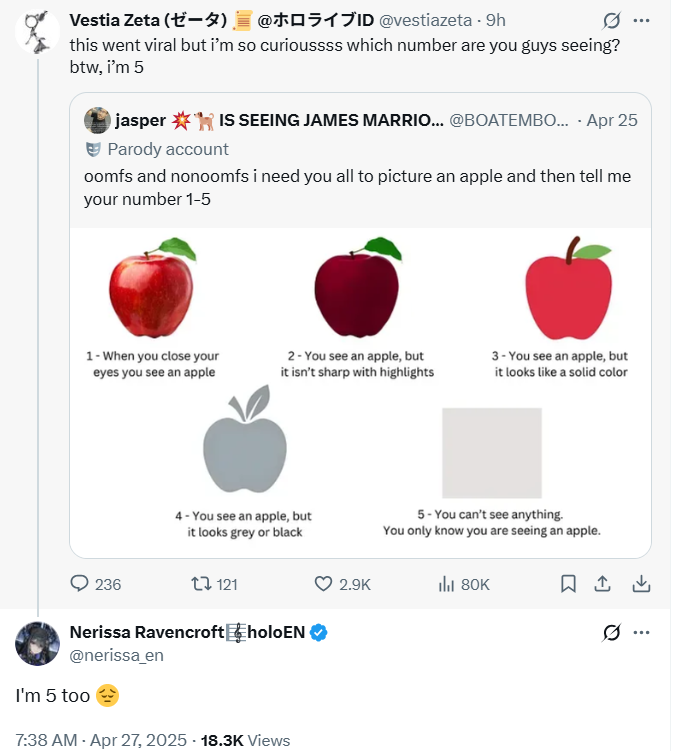The height and width of the screenshot is (751, 678).
Task: Click Grok icon on Vestia Zeta's tweet
Action: coord(611,20)
